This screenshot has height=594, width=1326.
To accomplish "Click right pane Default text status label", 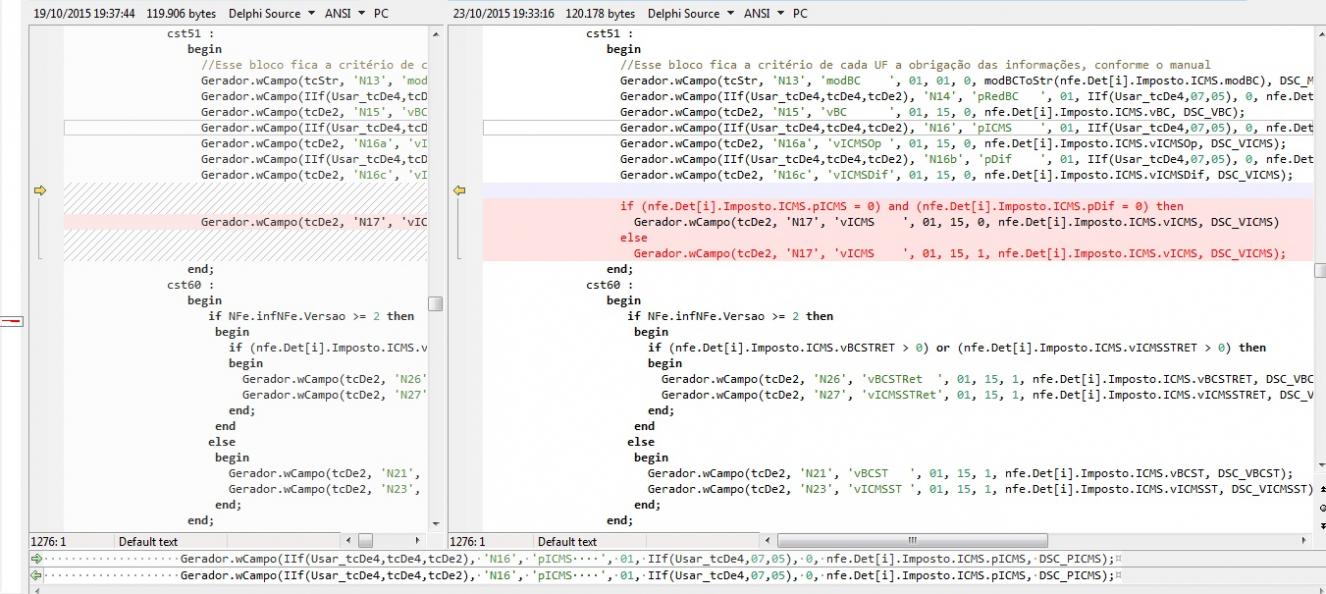I will 567,541.
